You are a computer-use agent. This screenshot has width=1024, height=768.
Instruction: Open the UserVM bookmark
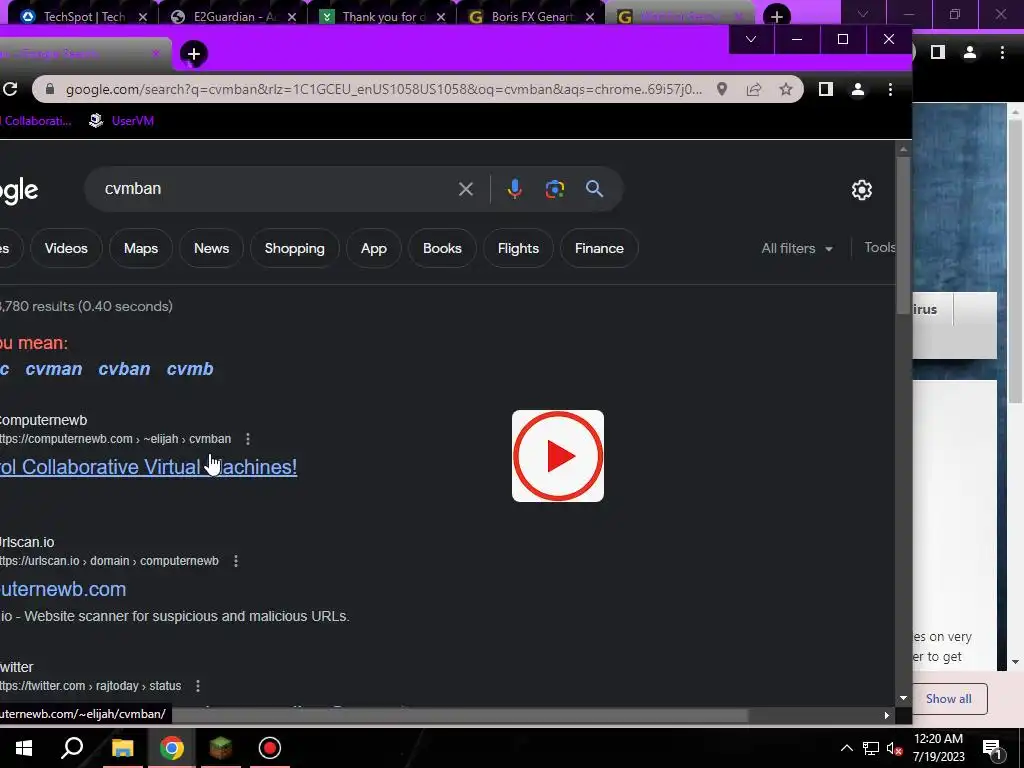click(121, 121)
